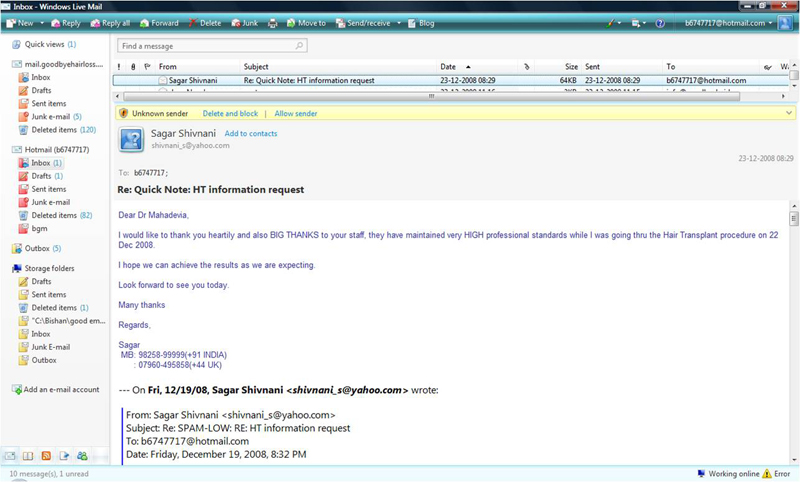
Task: Click the Delete and block link
Action: coord(230,113)
